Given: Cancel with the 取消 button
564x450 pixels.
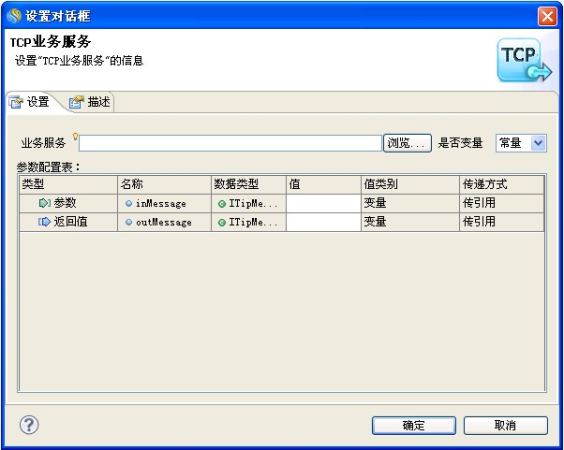Looking at the screenshot, I should click(505, 426).
